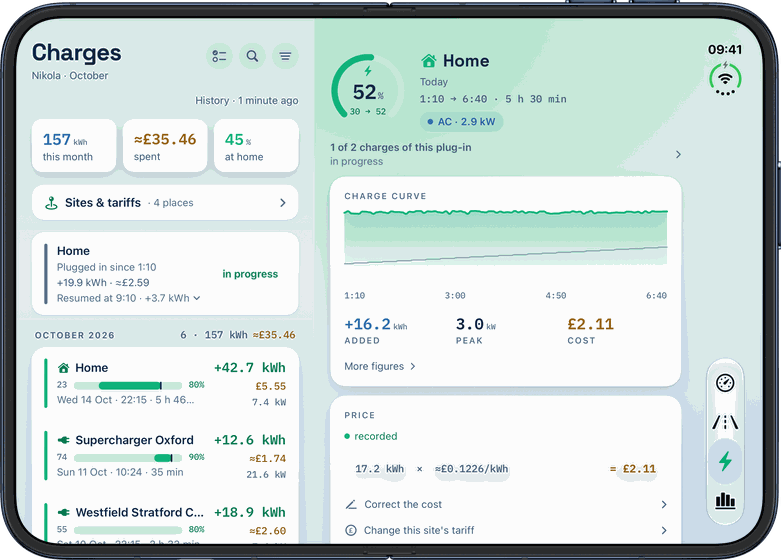The width and height of the screenshot is (781, 560).
Task: Click the +16.2 kWh ADDED figure
Action: (x=376, y=331)
